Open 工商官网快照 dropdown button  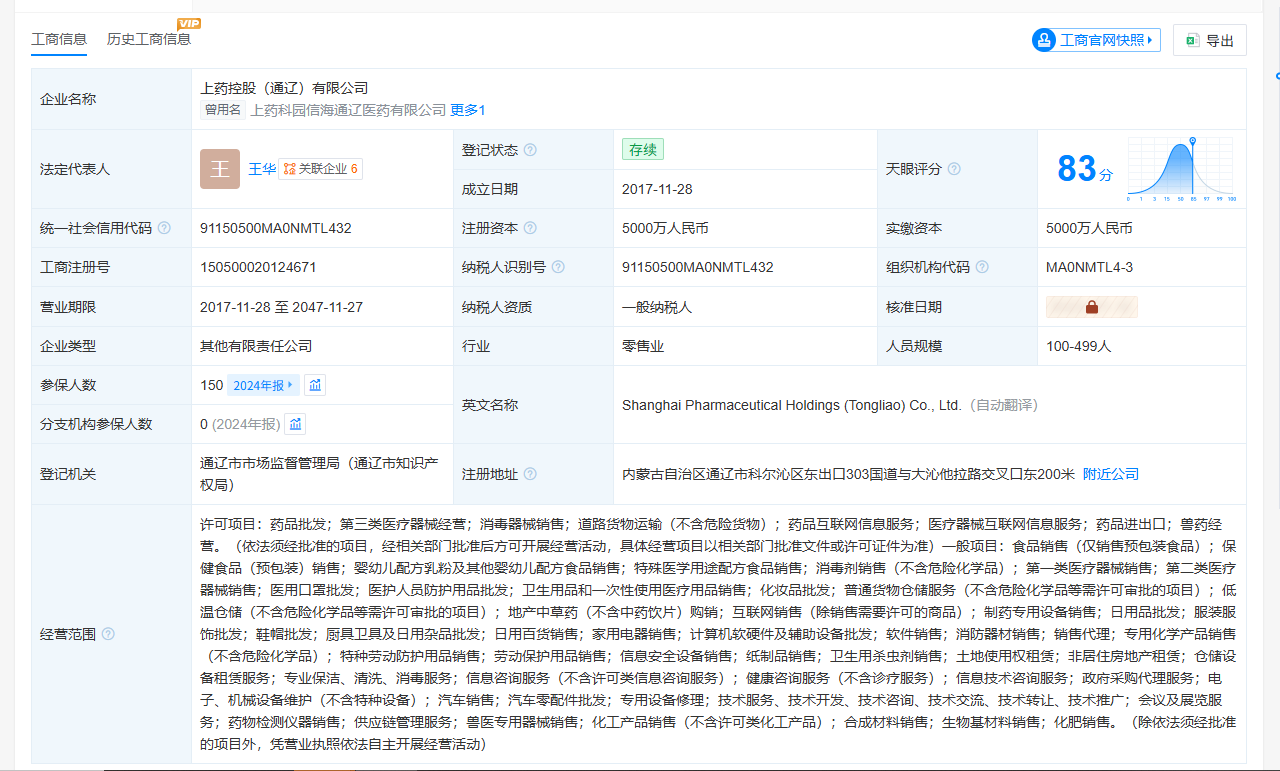click(1096, 40)
